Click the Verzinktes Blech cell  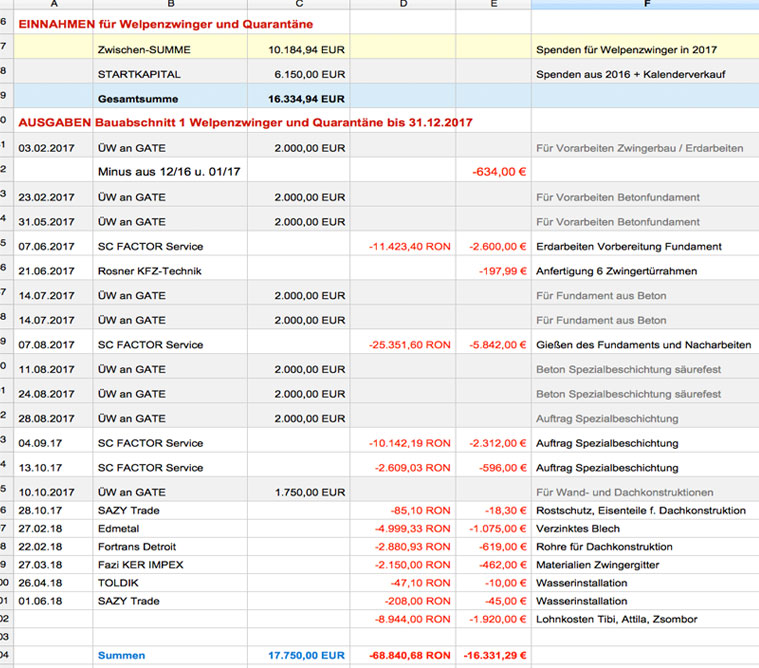point(645,529)
